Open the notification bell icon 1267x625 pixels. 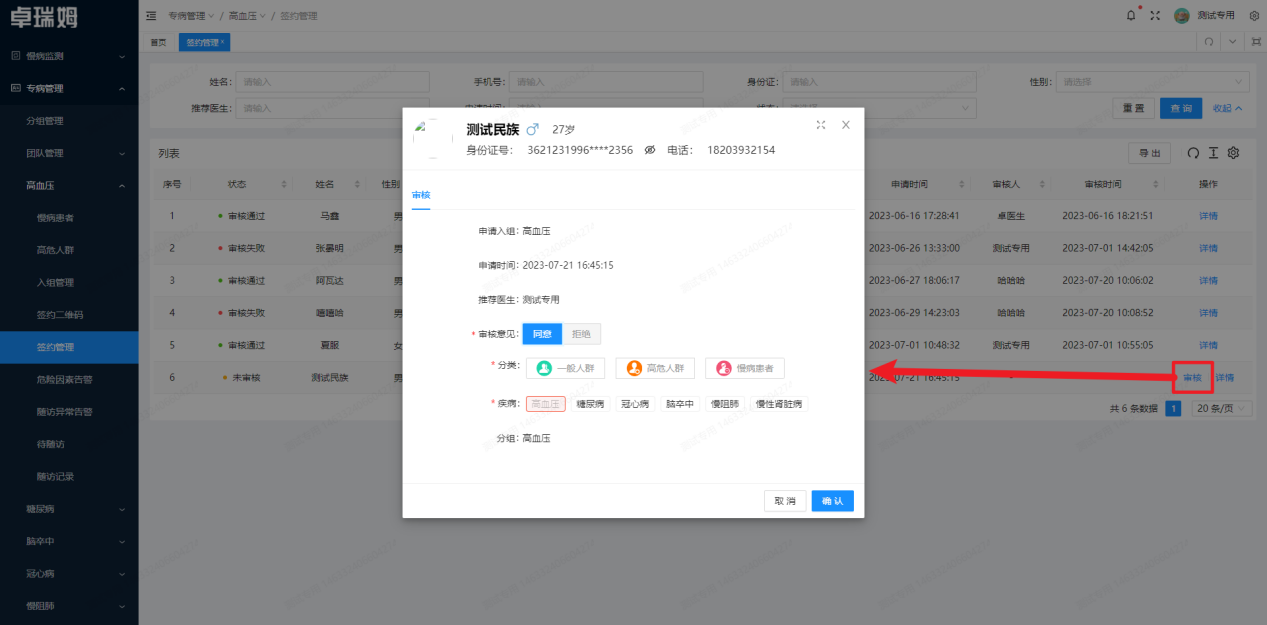pyautogui.click(x=1131, y=15)
